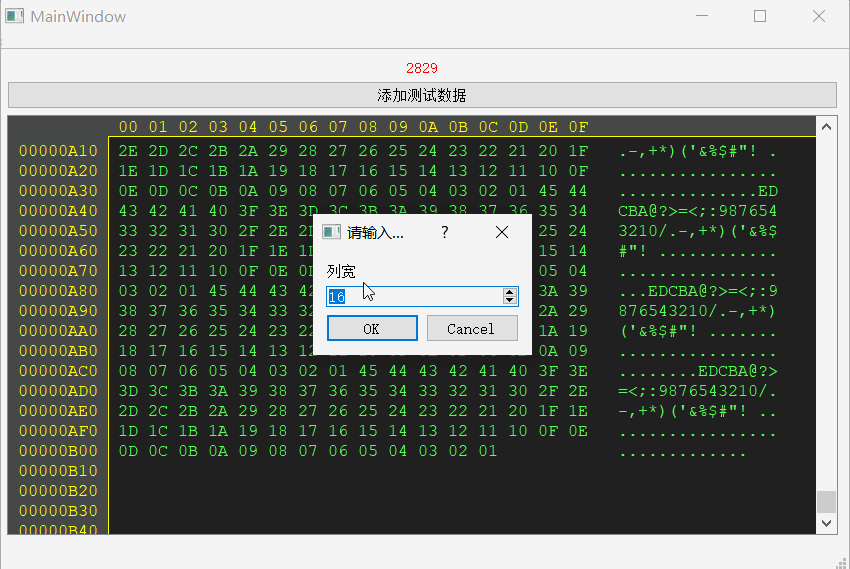Viewport: 850px width, 569px height.
Task: Select address row 00000A40
Action: tap(59, 211)
